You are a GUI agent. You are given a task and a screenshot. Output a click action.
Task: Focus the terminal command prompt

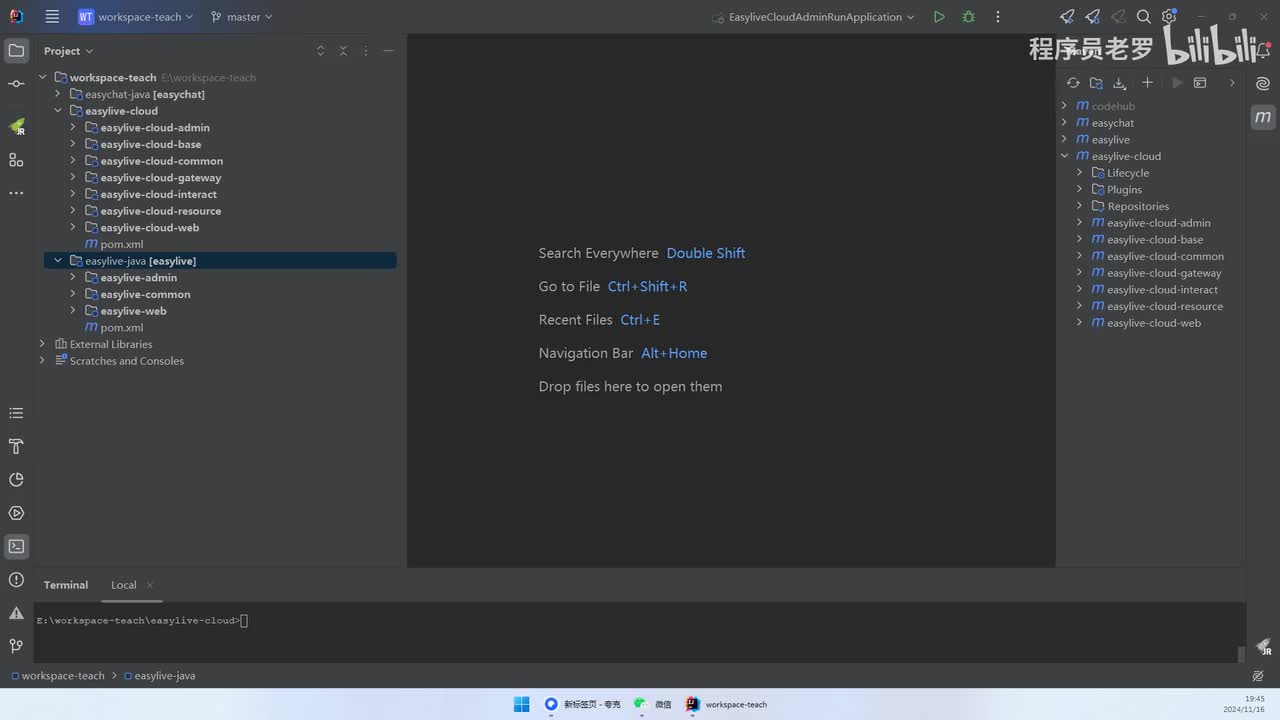coord(142,621)
